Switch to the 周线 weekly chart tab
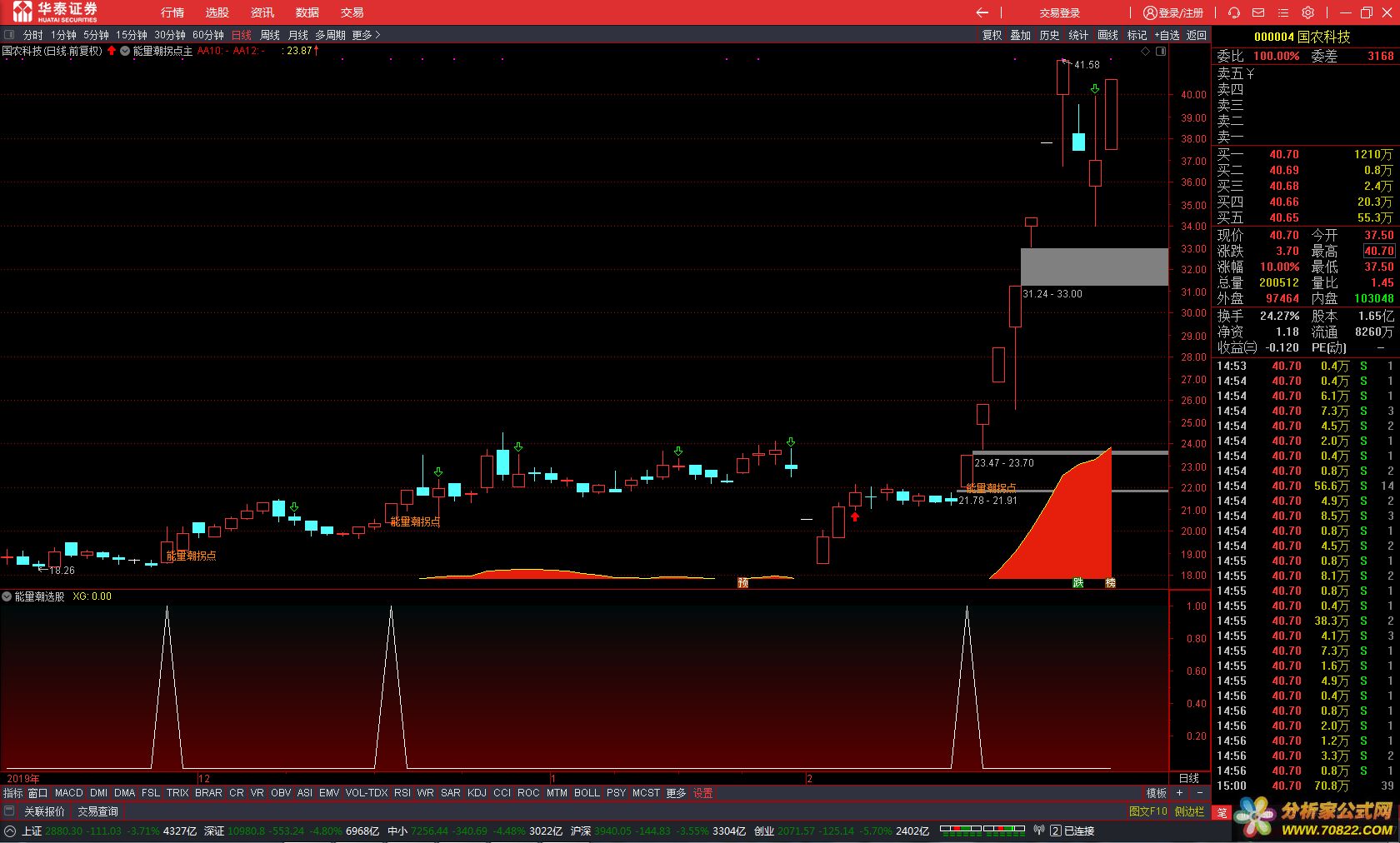 pos(270,35)
